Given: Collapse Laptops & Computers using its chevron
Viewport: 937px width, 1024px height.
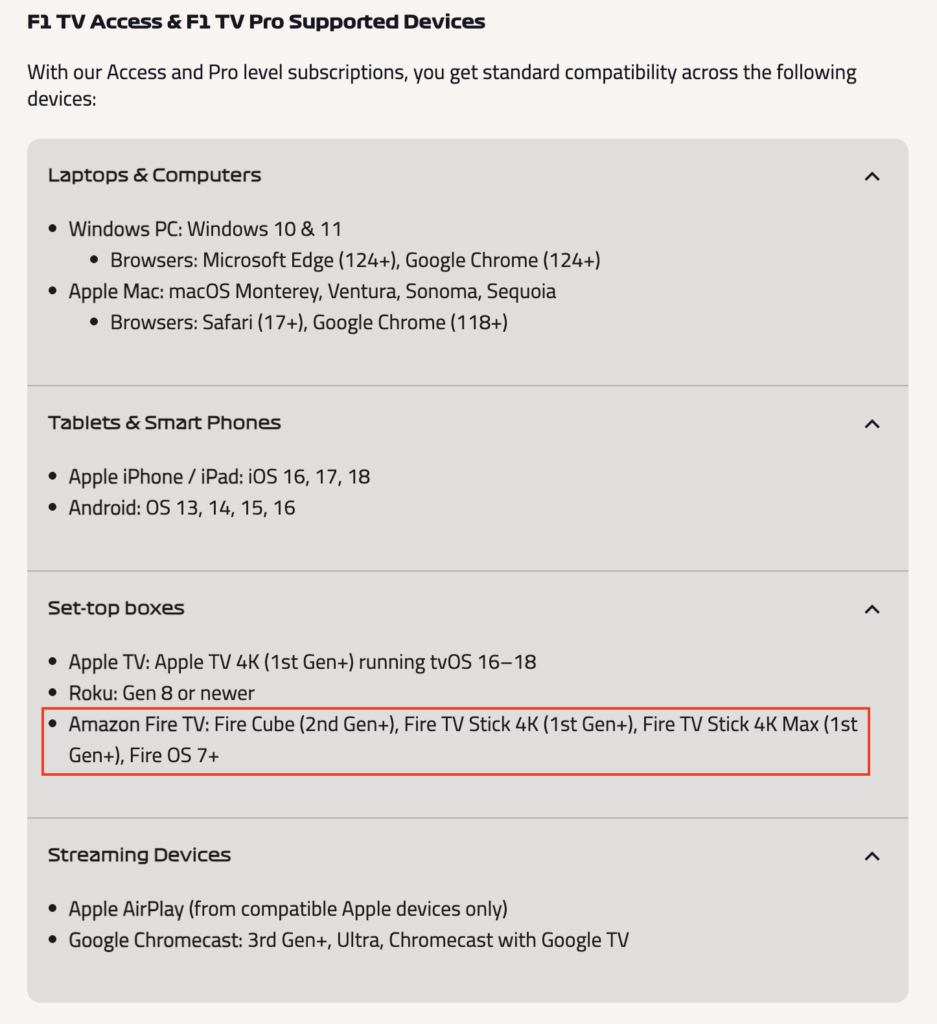Looking at the screenshot, I should pos(872,176).
